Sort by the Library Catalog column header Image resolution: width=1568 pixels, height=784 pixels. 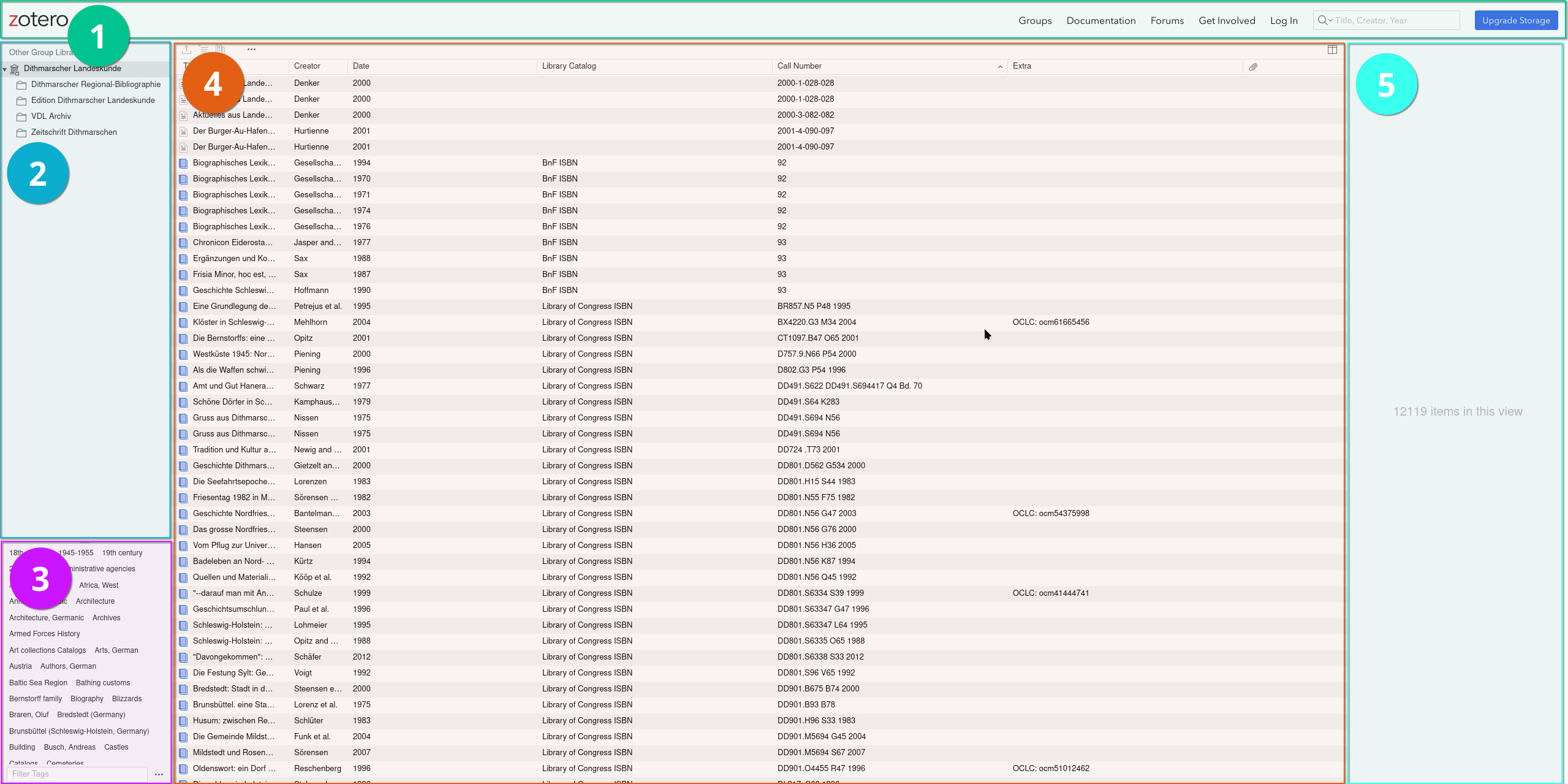569,66
